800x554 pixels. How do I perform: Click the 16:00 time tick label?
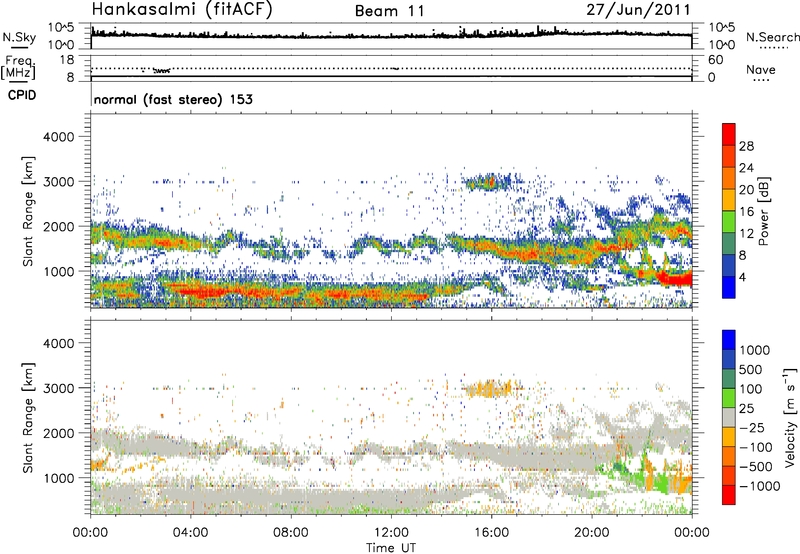(491, 533)
